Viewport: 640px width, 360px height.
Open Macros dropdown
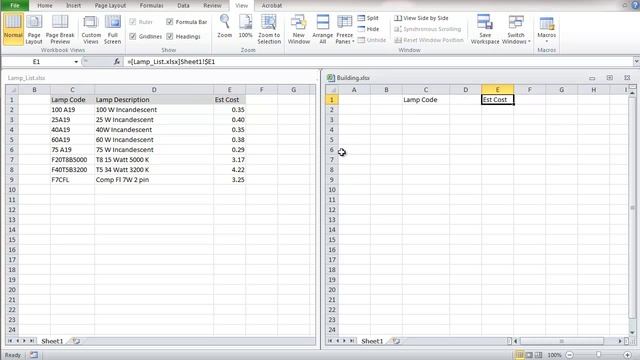(547, 28)
